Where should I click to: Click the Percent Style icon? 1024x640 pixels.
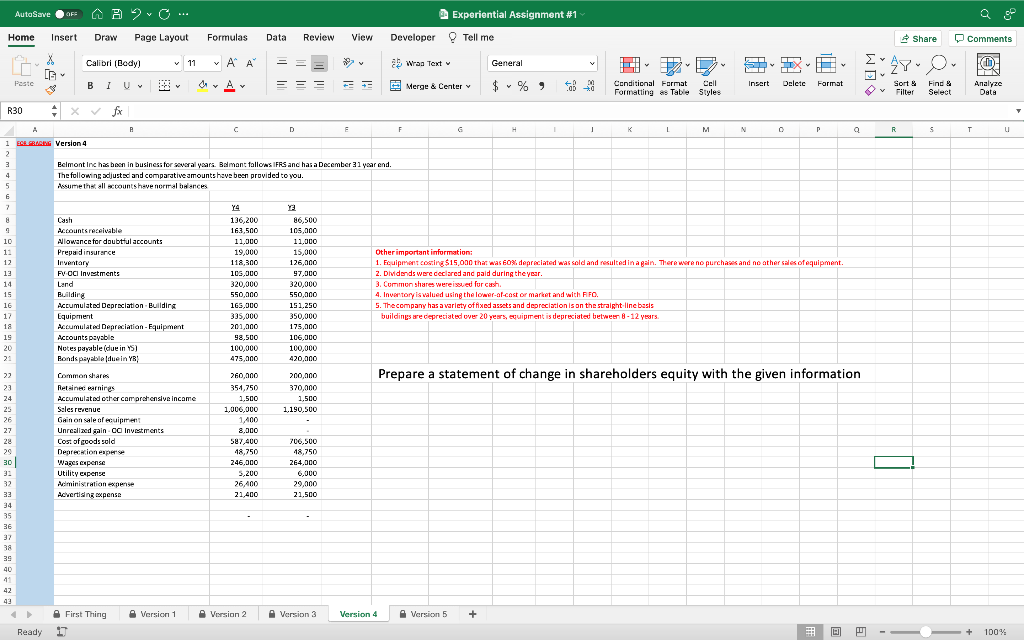pos(522,86)
